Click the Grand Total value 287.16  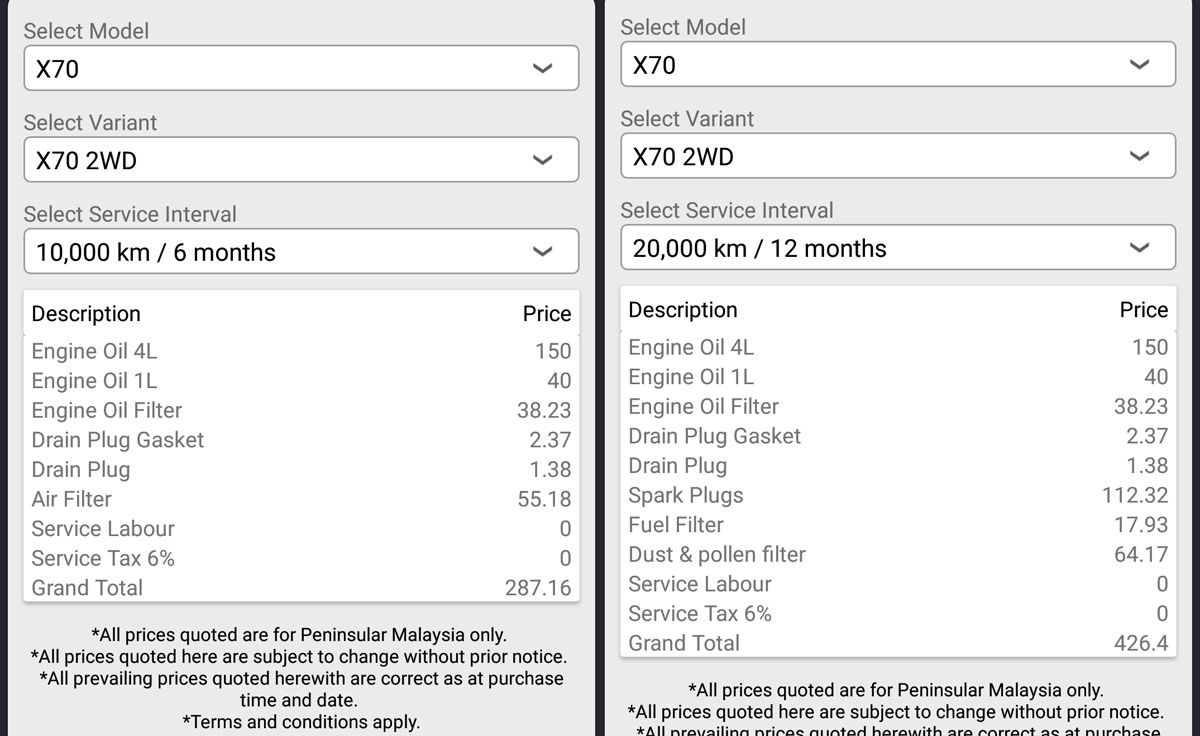538,588
